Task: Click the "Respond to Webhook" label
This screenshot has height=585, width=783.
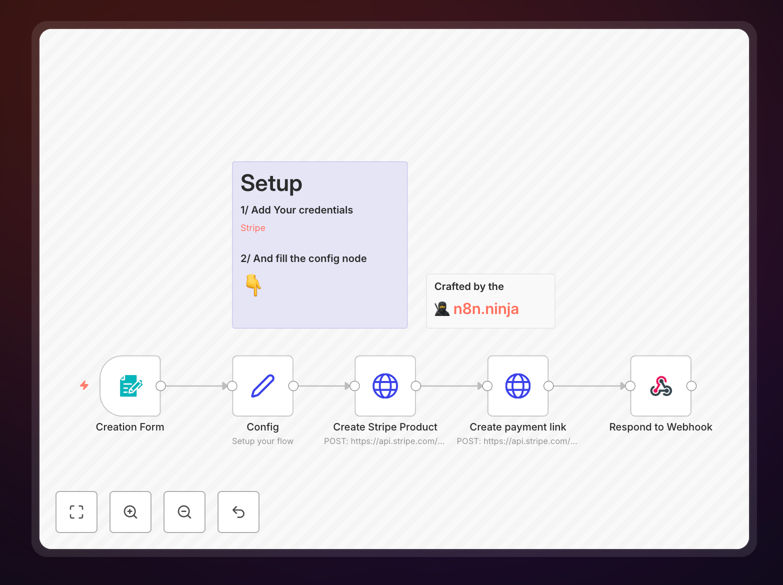Action: click(x=661, y=427)
